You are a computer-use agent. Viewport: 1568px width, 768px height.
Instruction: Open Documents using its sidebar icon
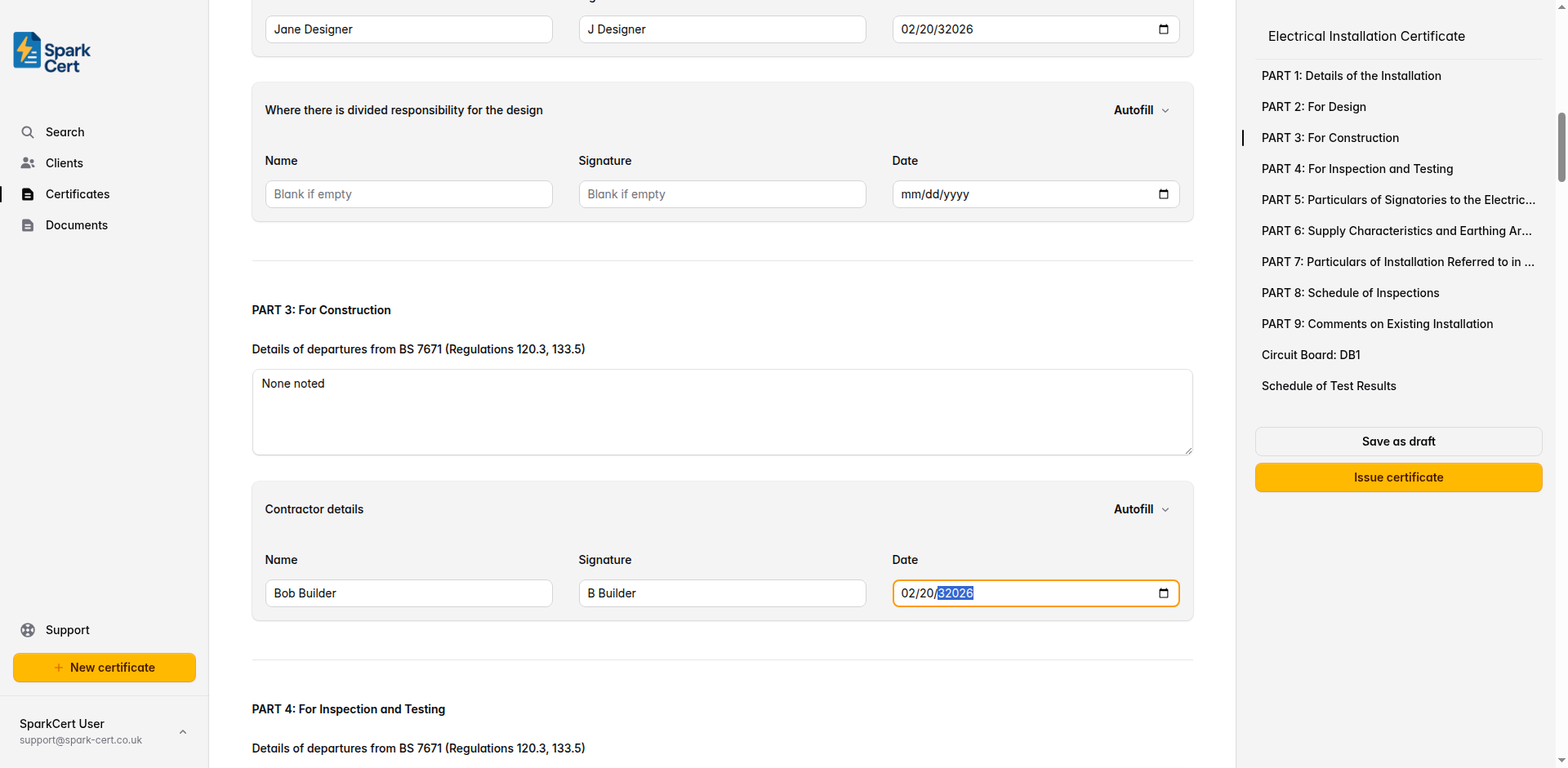[28, 224]
